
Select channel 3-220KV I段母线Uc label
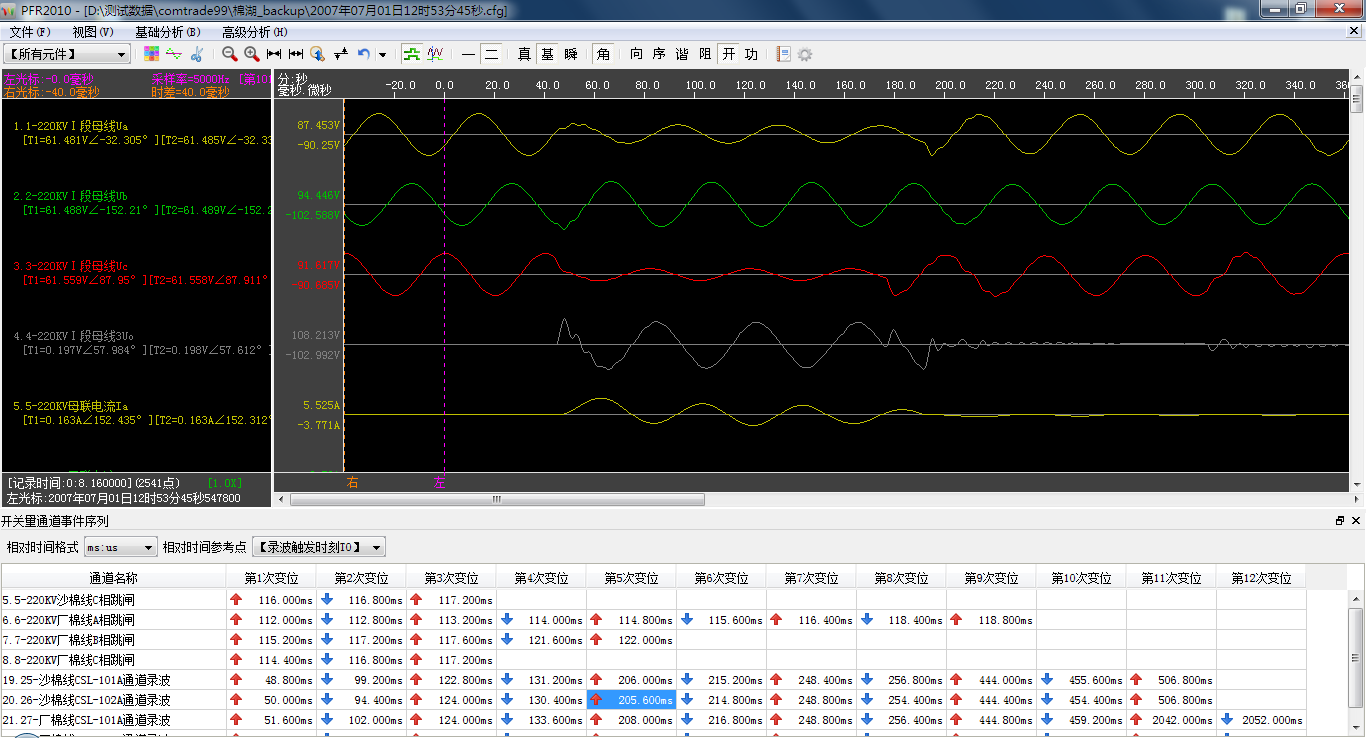70,266
